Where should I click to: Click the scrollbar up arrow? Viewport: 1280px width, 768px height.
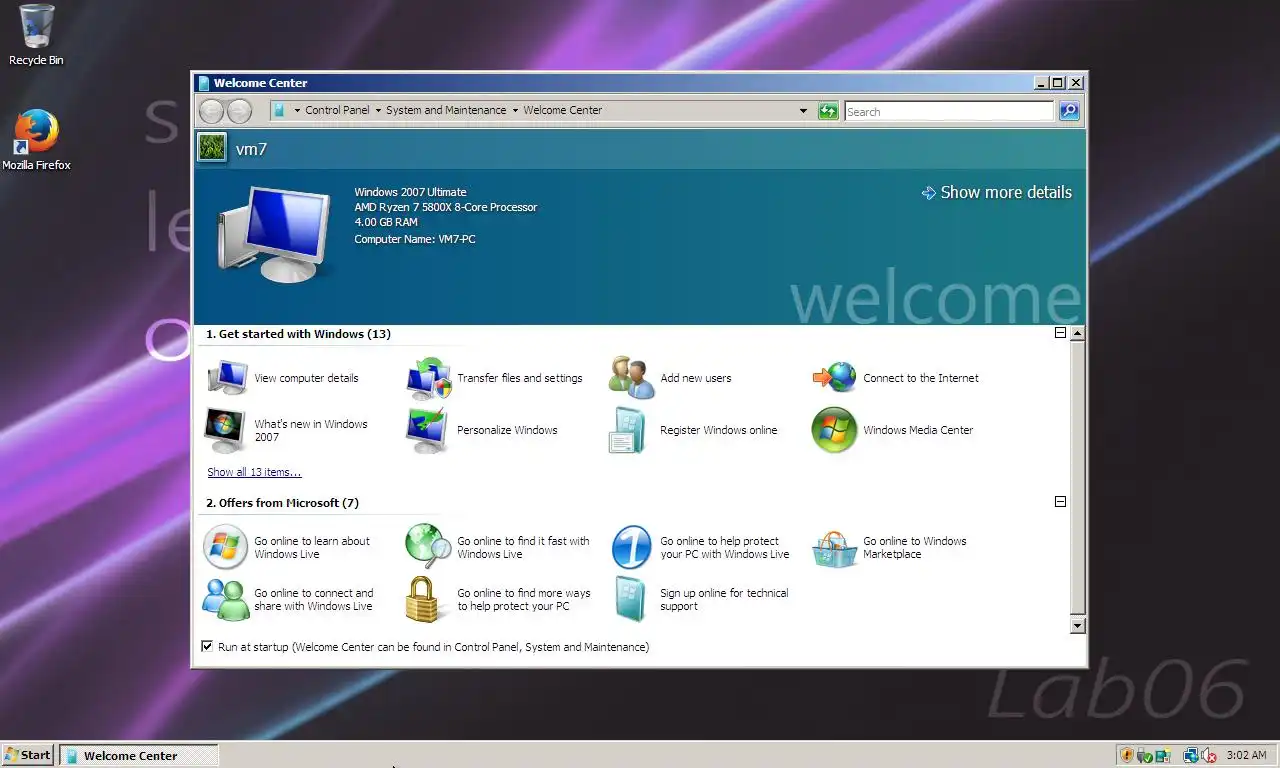click(1077, 333)
